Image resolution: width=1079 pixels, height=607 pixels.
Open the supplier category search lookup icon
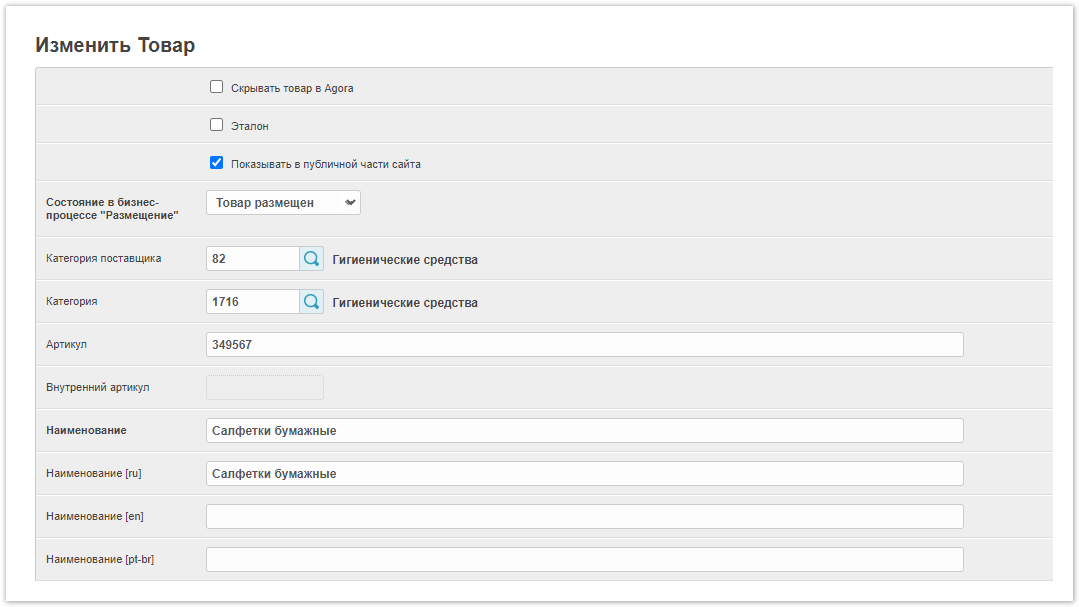pos(311,259)
